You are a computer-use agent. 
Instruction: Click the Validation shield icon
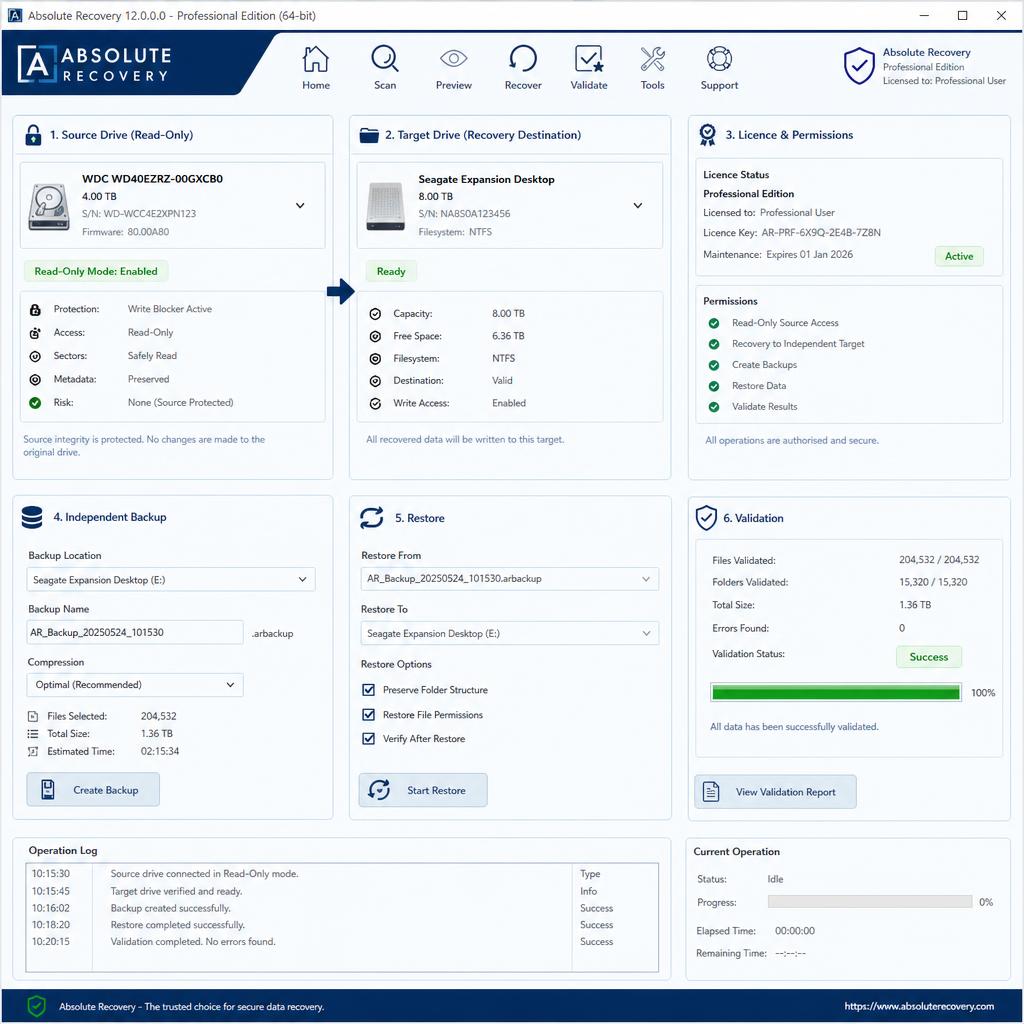[706, 518]
